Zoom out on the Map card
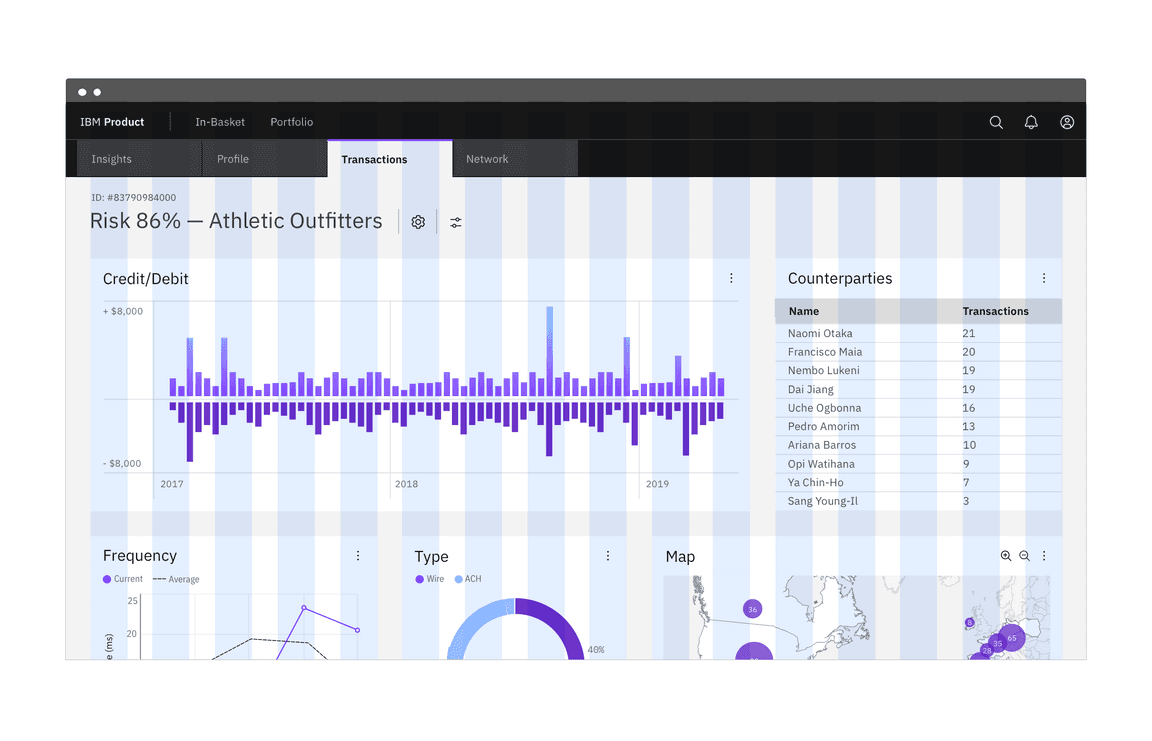The height and width of the screenshot is (741, 1152). click(1024, 556)
